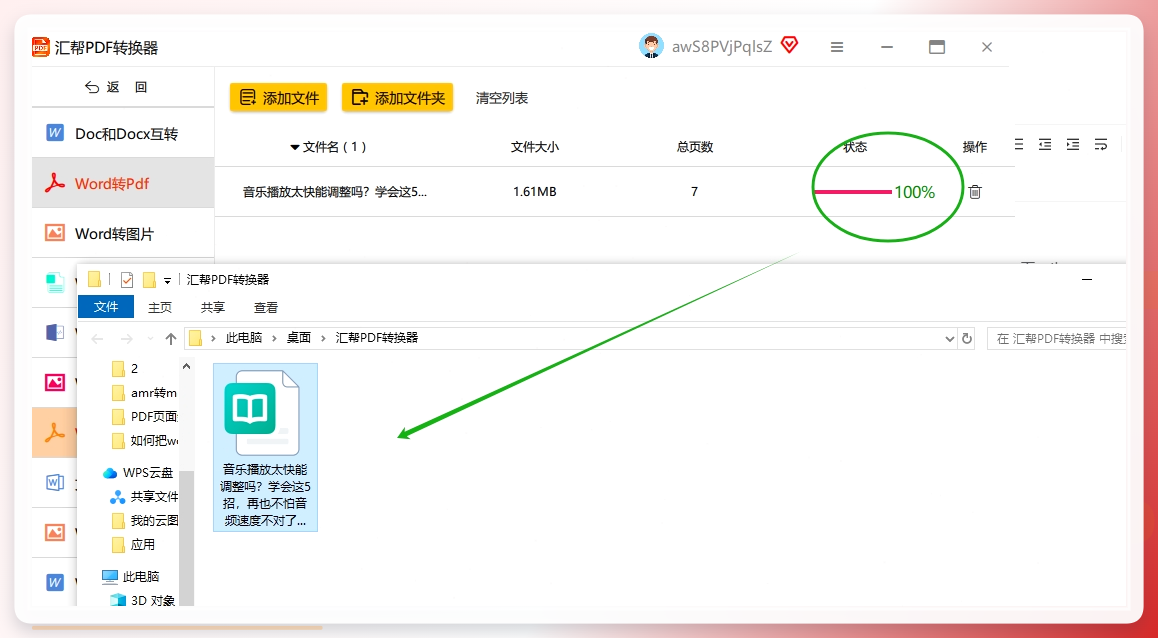1158x638 pixels.
Task: Click the 1.61MB file size cell
Action: [535, 192]
